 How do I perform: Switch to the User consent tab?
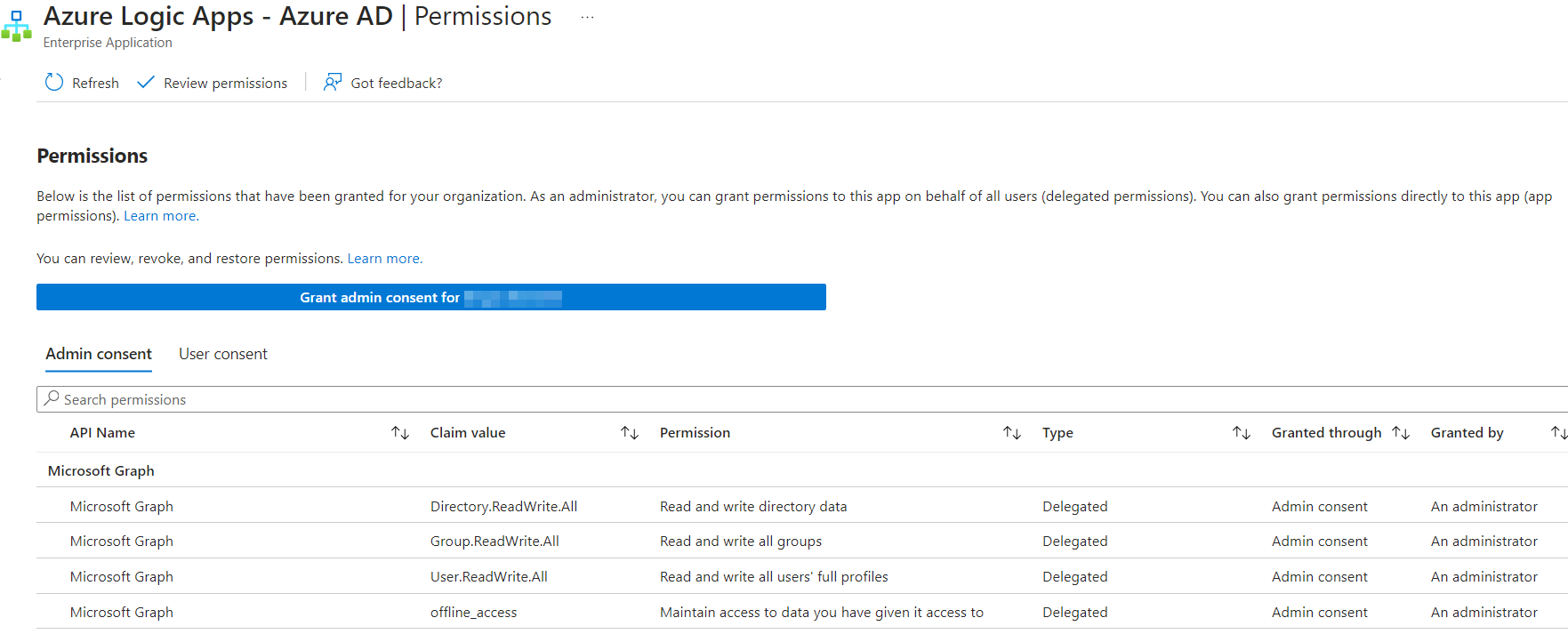pyautogui.click(x=222, y=354)
